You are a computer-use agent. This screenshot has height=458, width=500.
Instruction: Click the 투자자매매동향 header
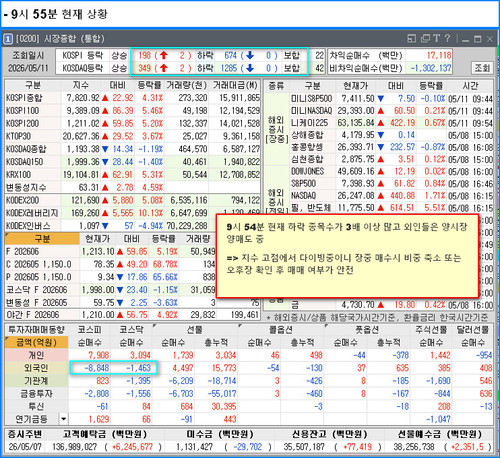(x=36, y=330)
